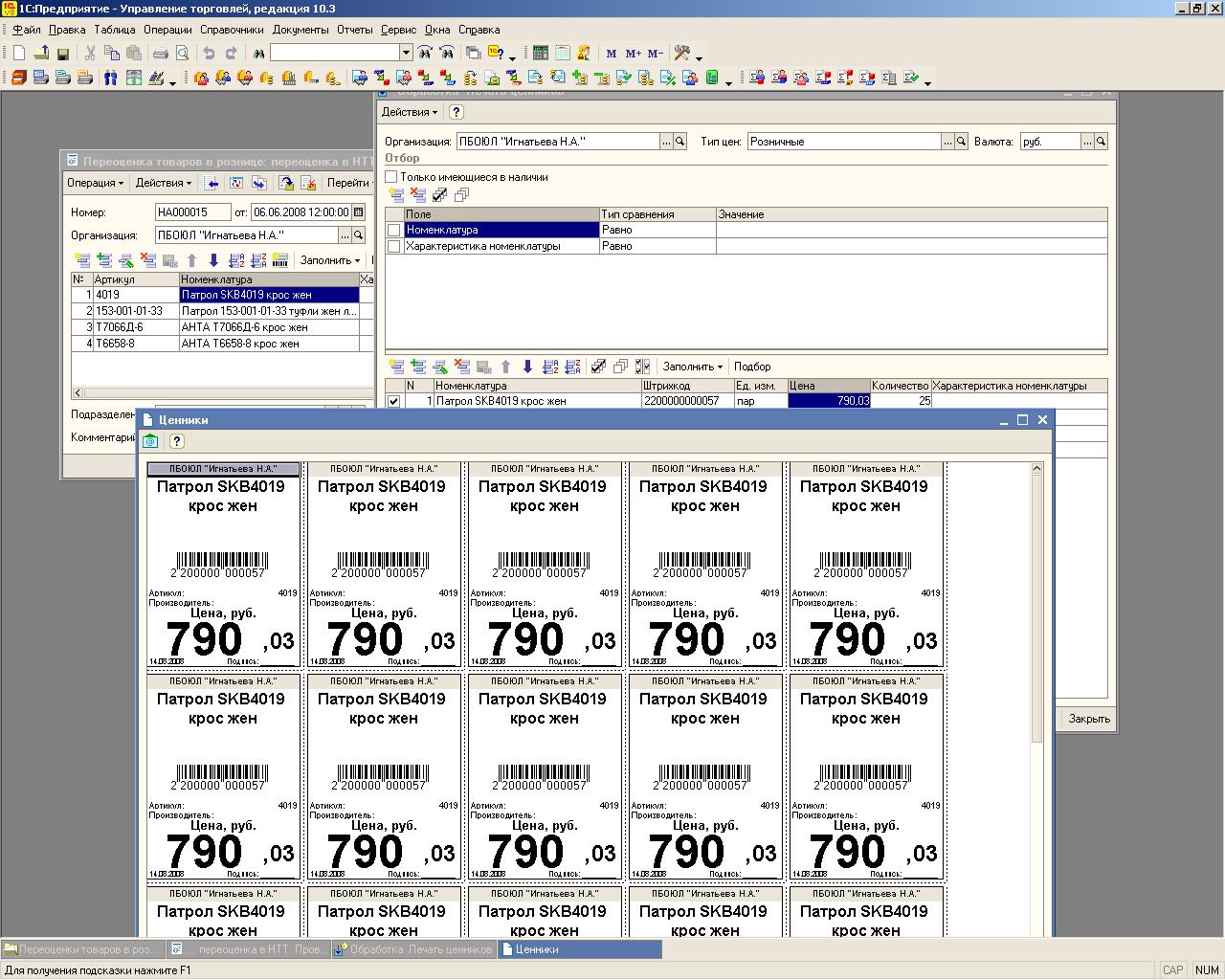Open the Документы menu

coord(301,30)
